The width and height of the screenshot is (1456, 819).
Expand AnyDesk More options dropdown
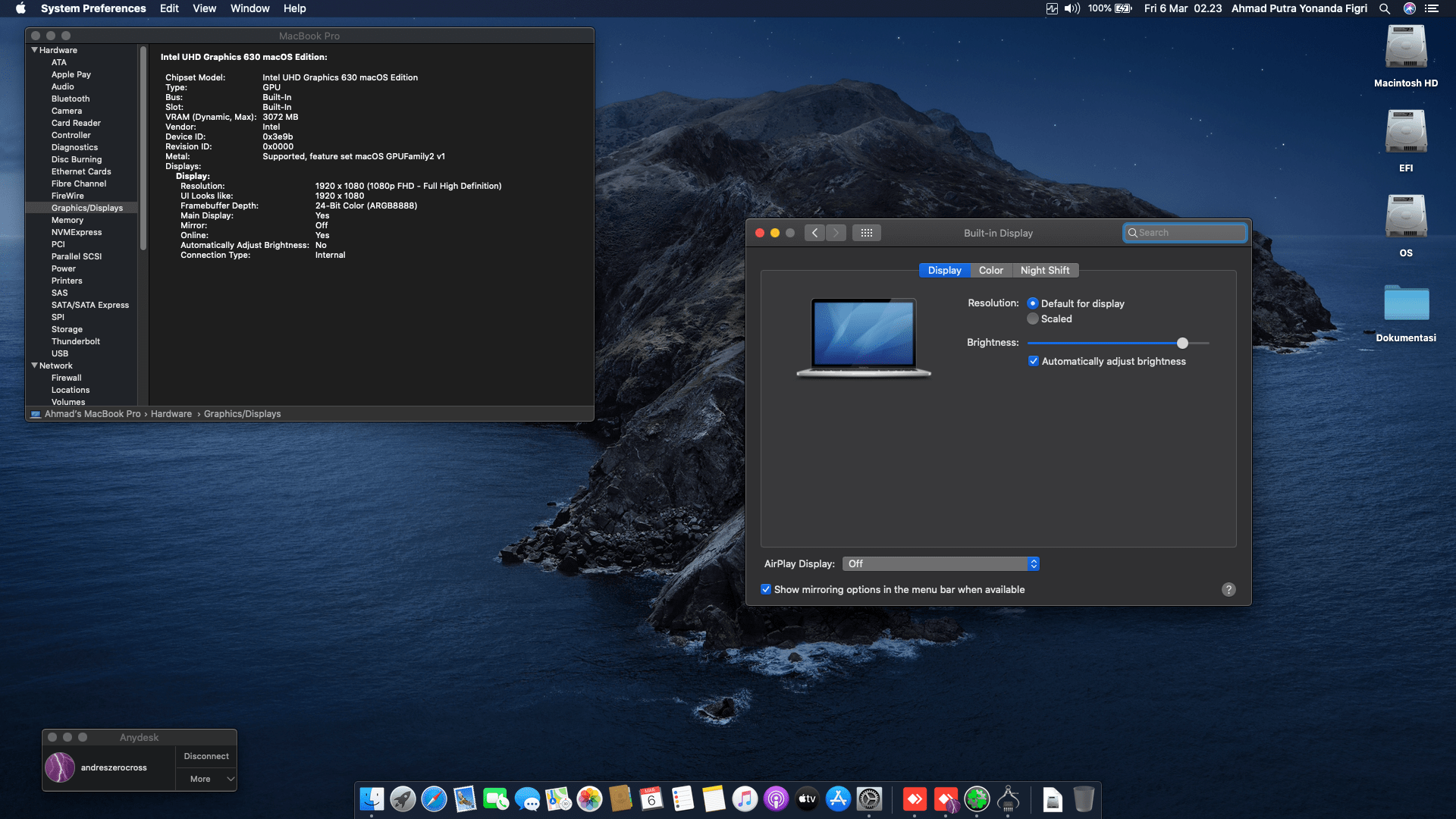(x=207, y=779)
